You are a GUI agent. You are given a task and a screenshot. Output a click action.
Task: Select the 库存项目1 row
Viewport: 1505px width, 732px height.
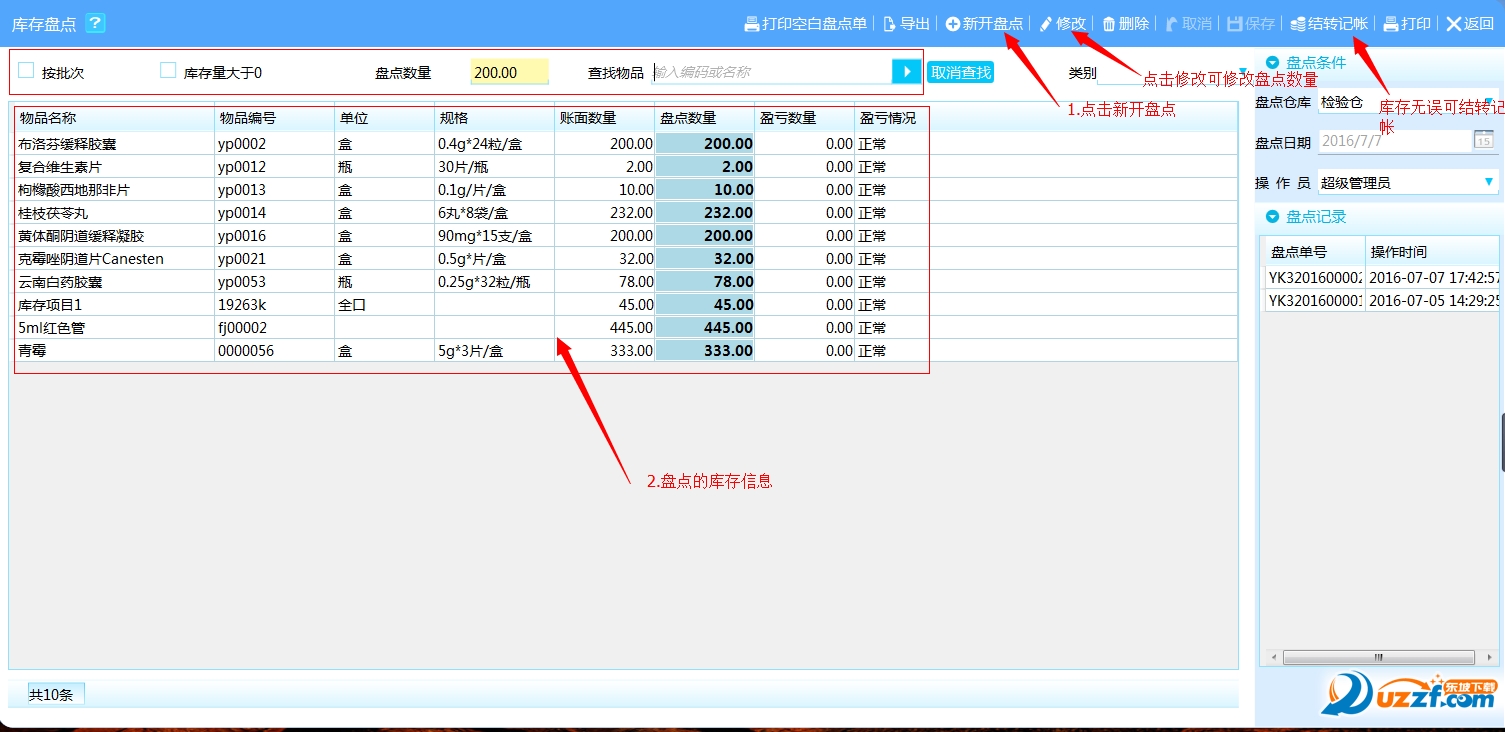(x=625, y=305)
